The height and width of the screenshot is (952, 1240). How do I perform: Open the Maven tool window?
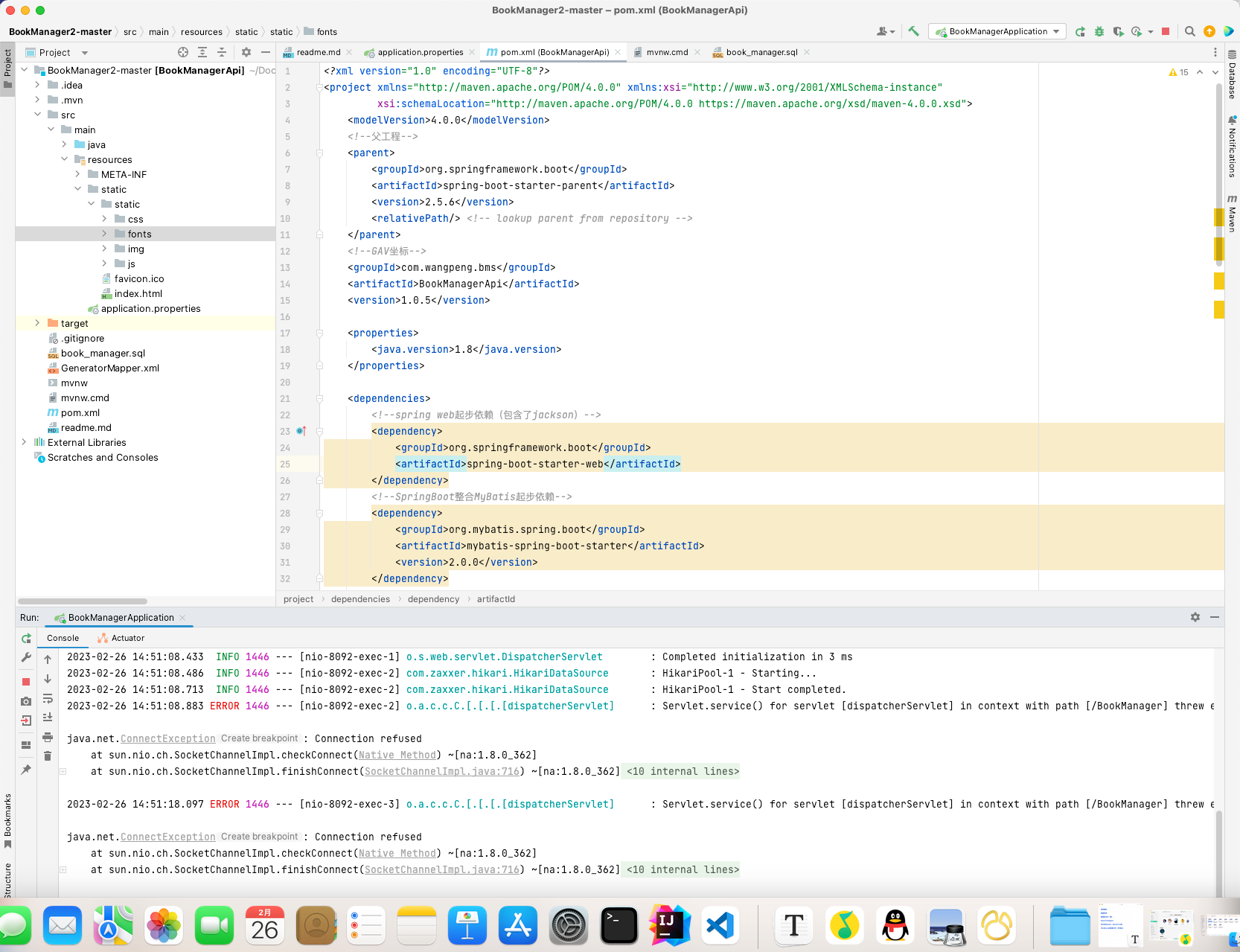coord(1233,214)
